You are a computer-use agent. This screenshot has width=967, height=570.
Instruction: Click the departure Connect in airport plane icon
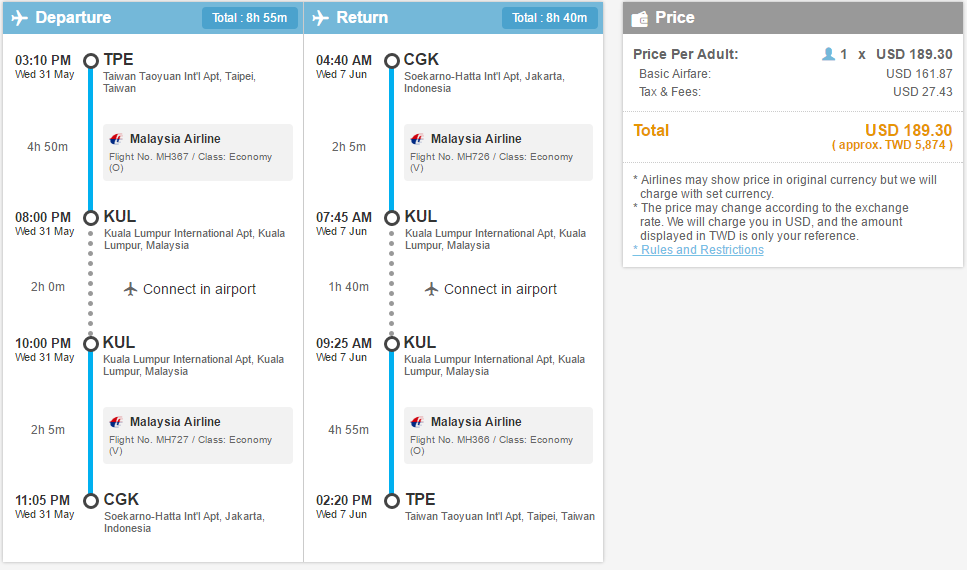[130, 289]
